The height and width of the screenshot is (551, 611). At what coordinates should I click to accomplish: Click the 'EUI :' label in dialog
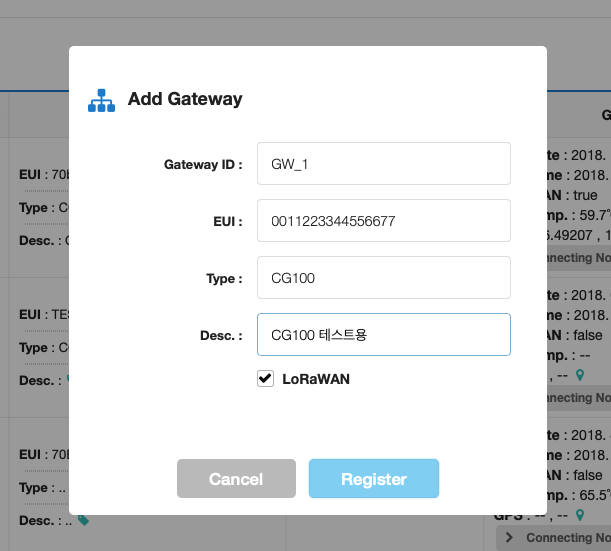tap(227, 221)
